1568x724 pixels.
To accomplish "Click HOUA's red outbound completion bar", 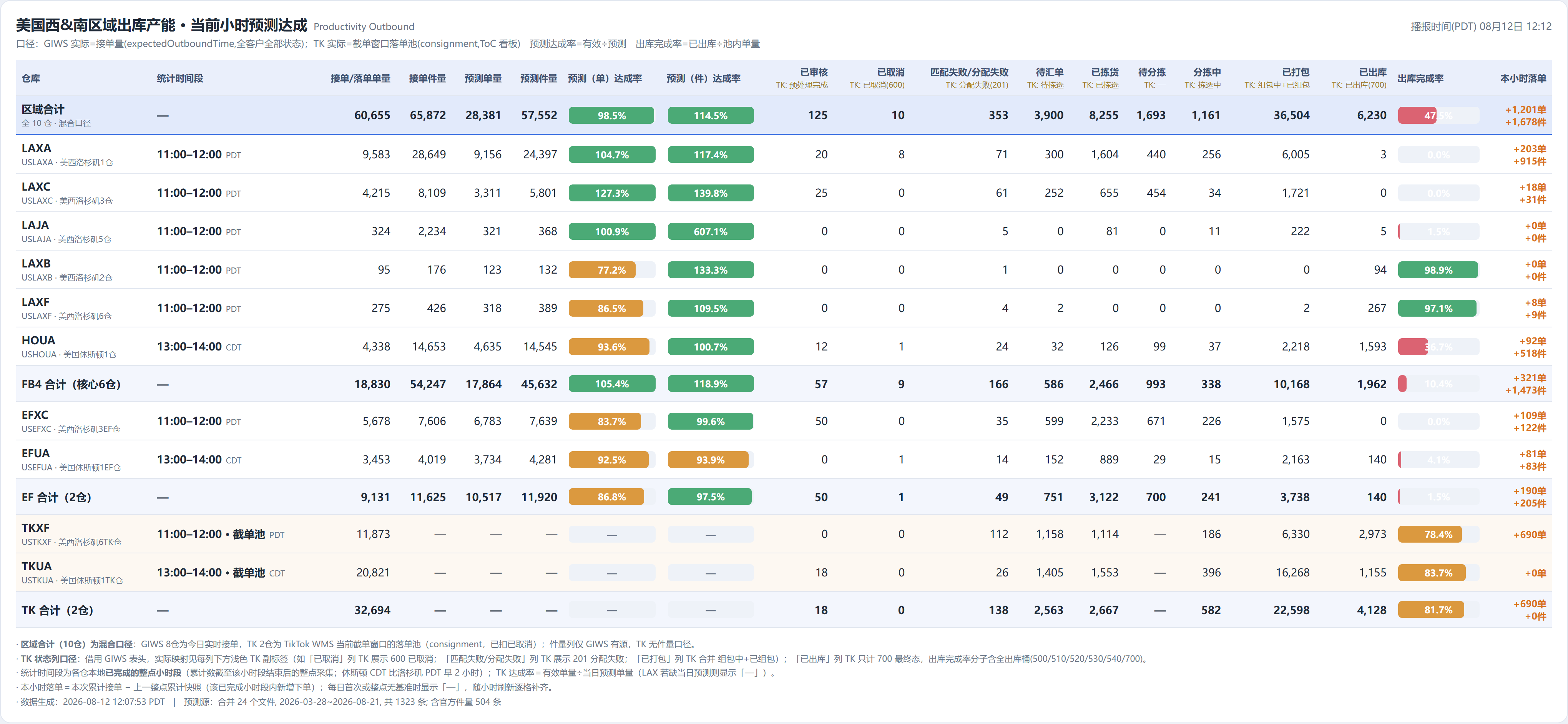I will (x=1413, y=347).
